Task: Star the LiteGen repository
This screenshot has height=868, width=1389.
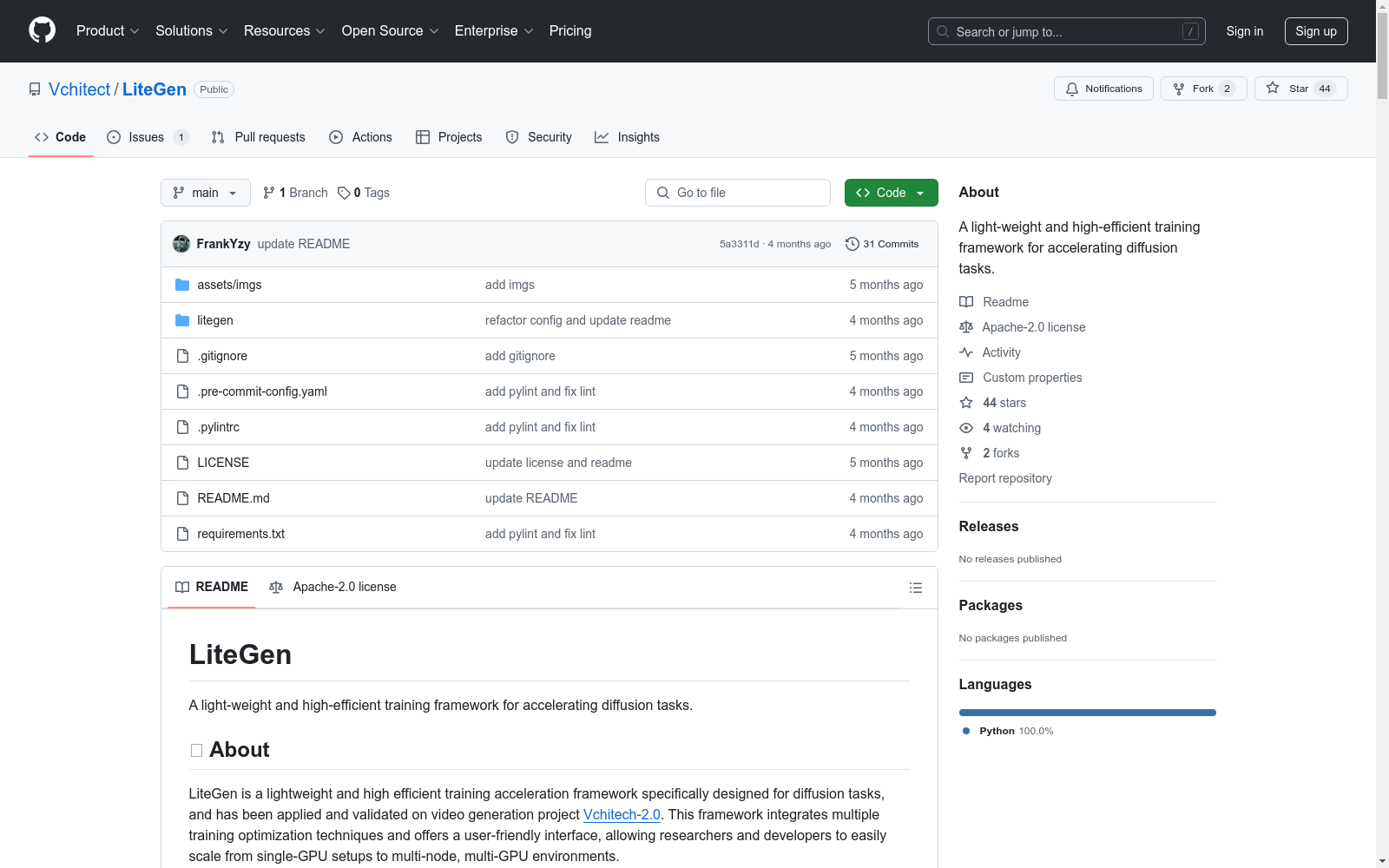Action: click(x=1300, y=89)
